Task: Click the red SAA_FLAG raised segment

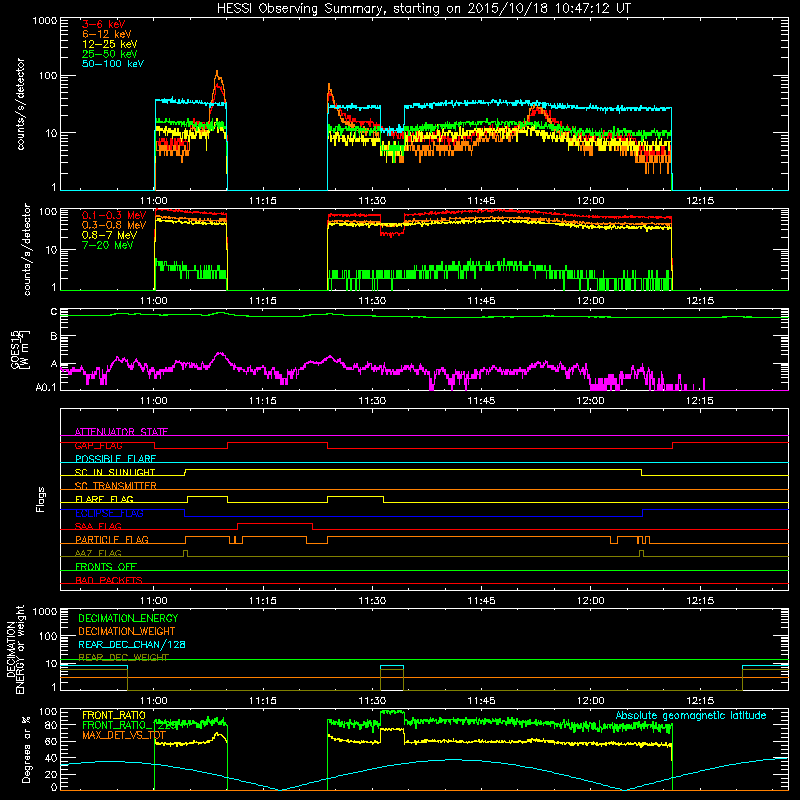Action: [275, 523]
